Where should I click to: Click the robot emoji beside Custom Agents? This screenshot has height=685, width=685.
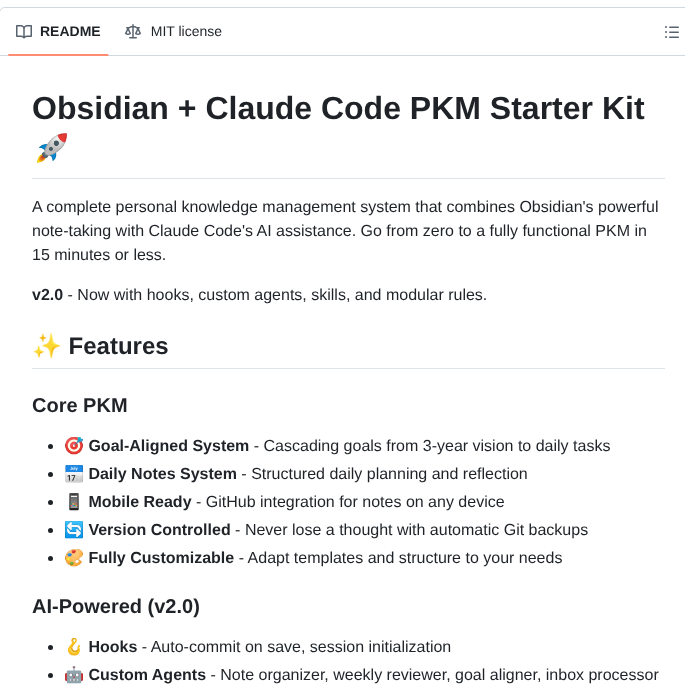point(74,675)
